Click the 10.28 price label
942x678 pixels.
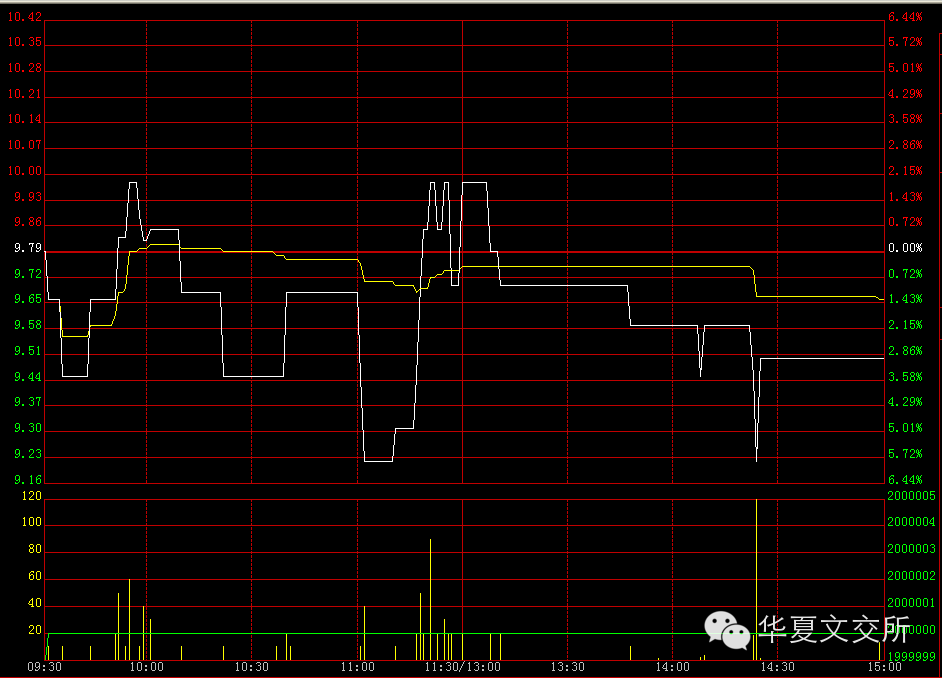25,68
